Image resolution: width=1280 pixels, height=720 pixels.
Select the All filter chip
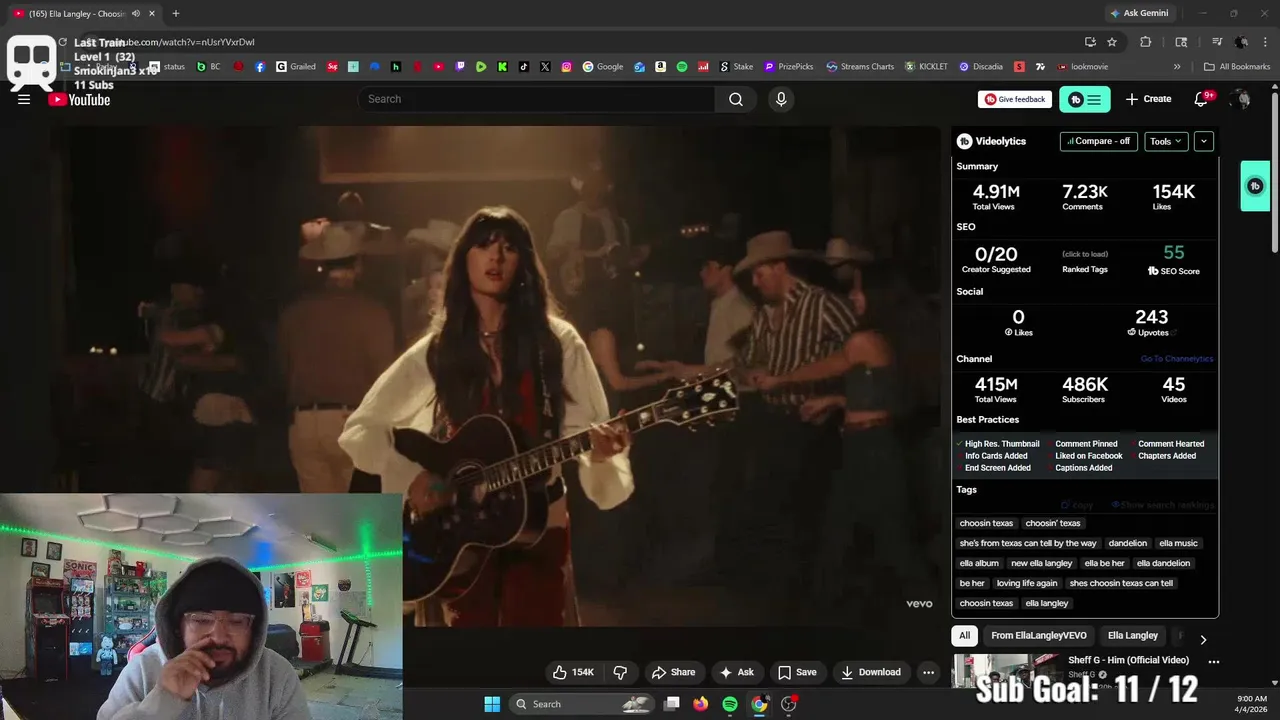(x=964, y=635)
